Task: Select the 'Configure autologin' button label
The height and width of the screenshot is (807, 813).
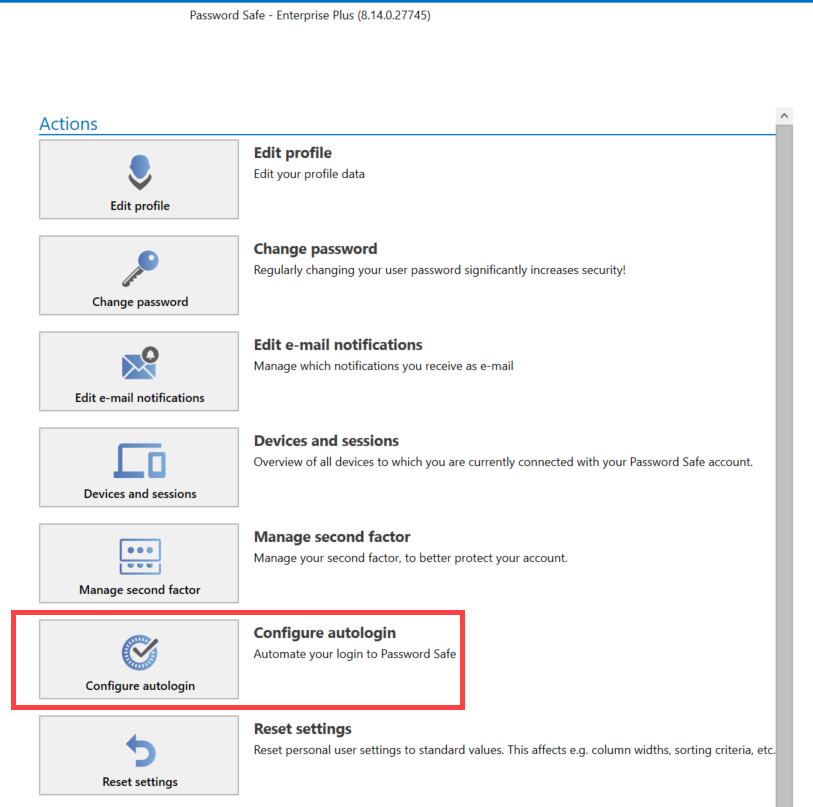Action: pos(140,686)
